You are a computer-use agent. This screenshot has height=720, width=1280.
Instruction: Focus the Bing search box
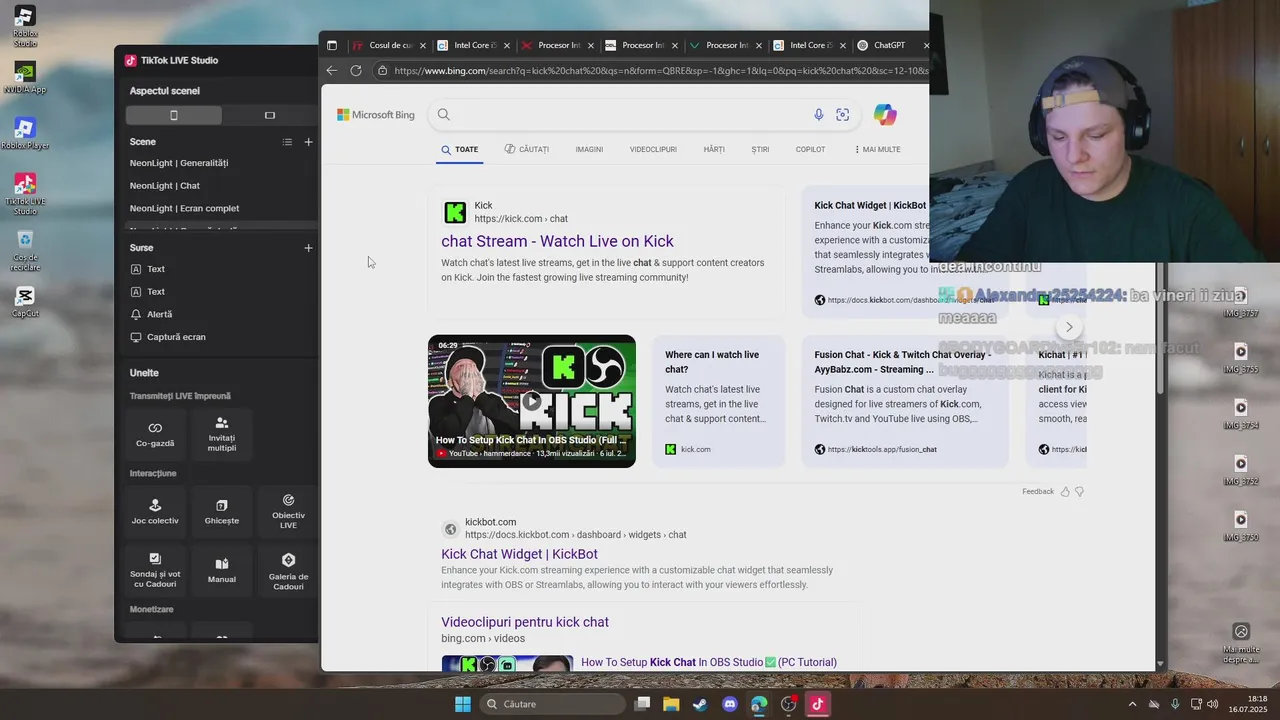pyautogui.click(x=625, y=115)
